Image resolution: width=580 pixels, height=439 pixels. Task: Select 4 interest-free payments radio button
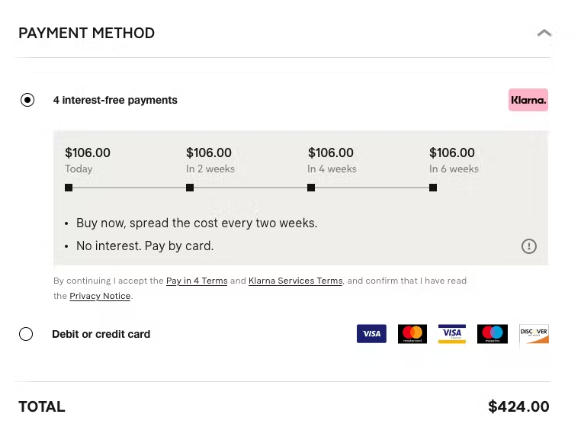[27, 100]
